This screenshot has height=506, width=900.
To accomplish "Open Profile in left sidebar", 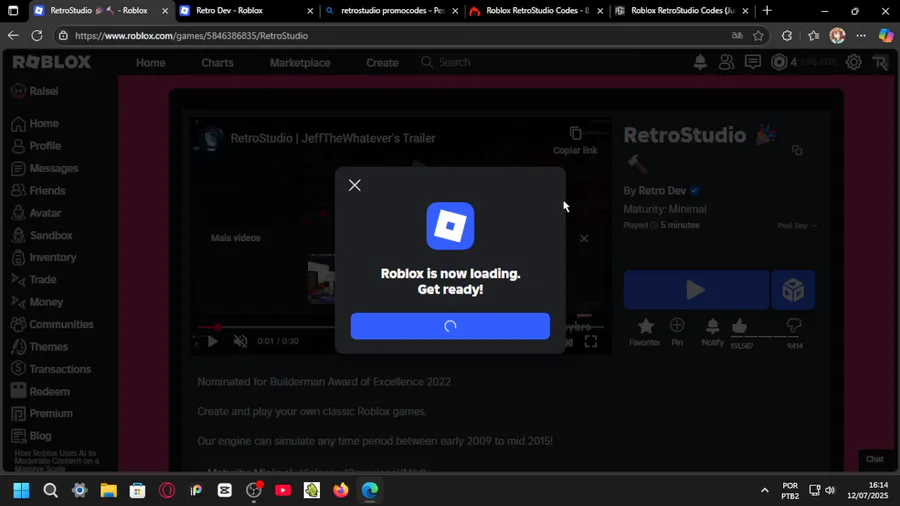I will tap(37, 146).
